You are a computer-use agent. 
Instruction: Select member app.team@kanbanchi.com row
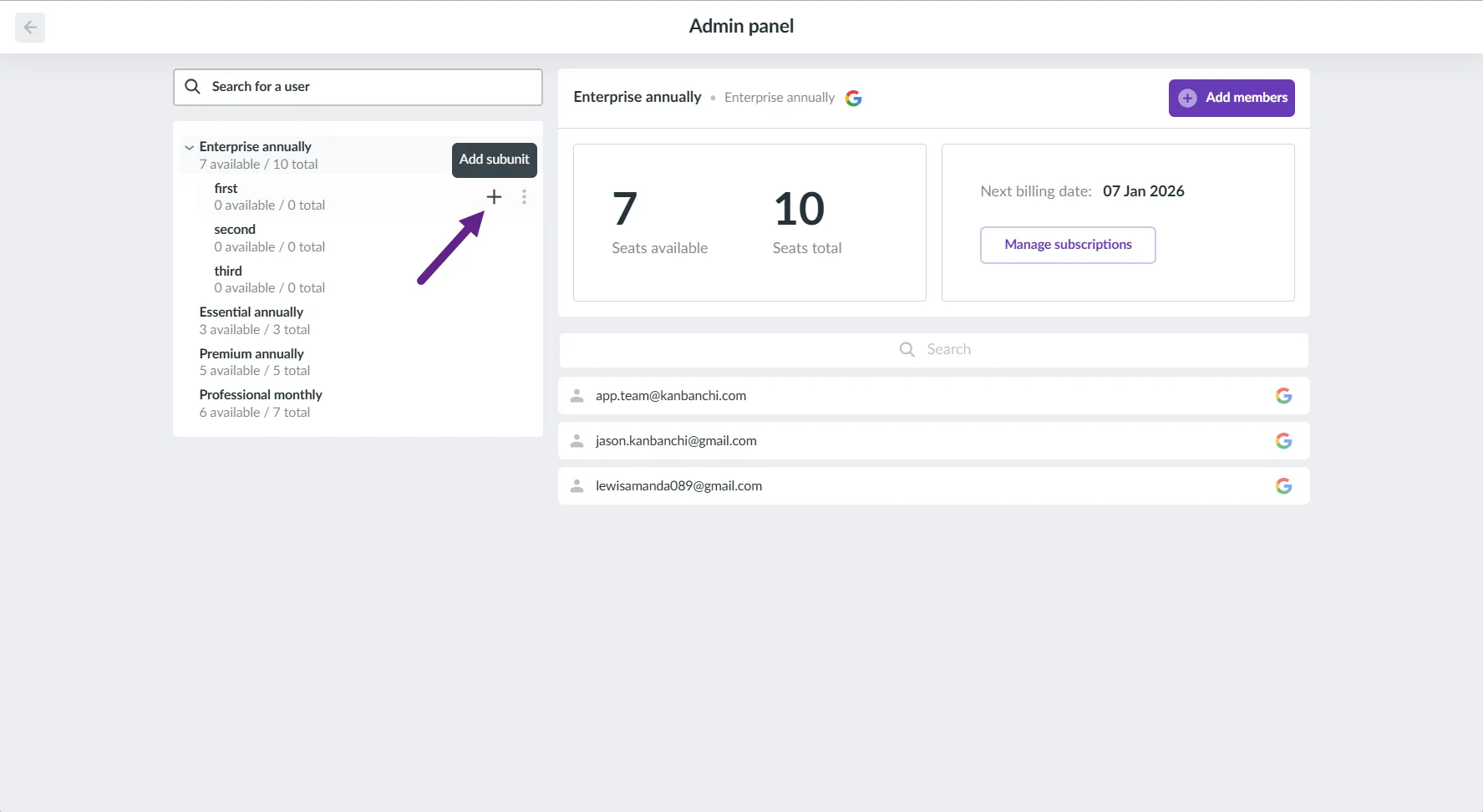click(919, 396)
